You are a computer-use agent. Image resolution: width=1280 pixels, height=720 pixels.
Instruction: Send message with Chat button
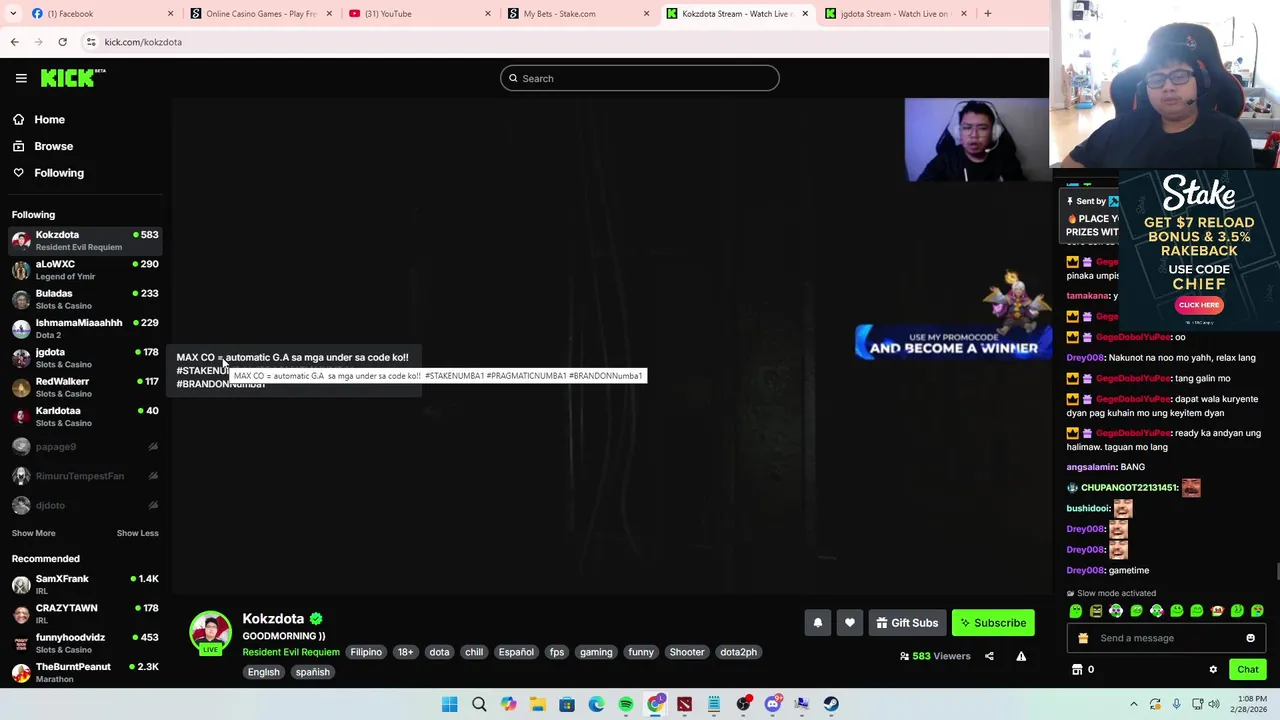click(1247, 670)
